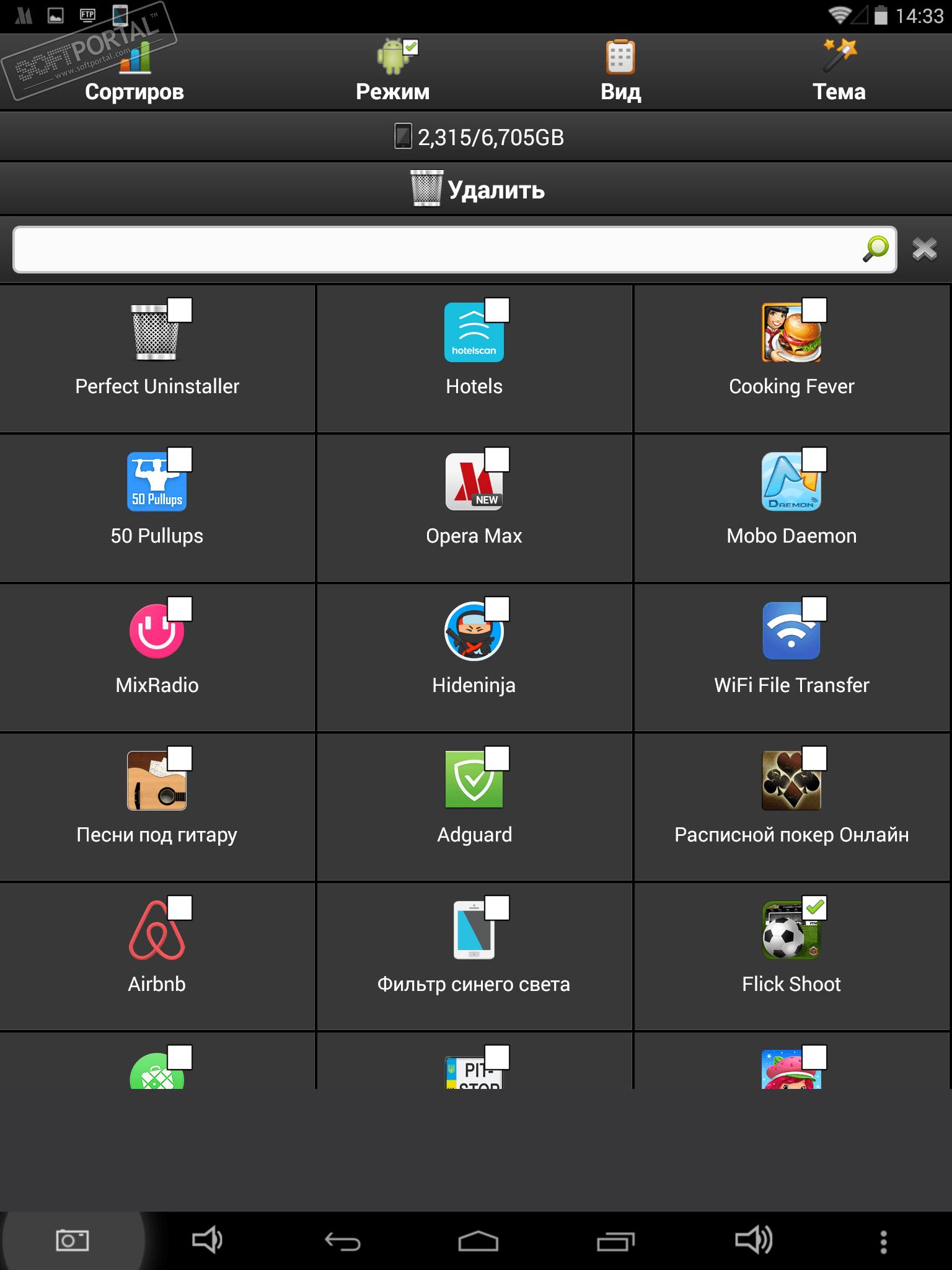Check the MixRadio checkbox
The width and height of the screenshot is (952, 1270).
(x=180, y=609)
